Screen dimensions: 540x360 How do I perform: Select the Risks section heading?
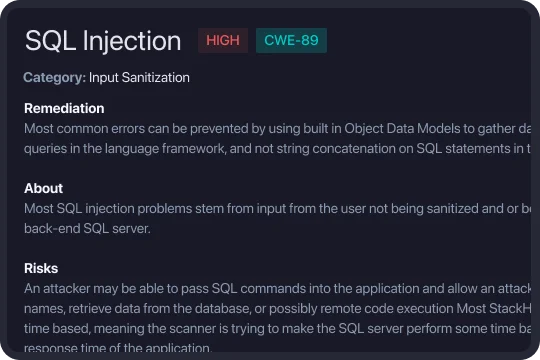pos(41,268)
